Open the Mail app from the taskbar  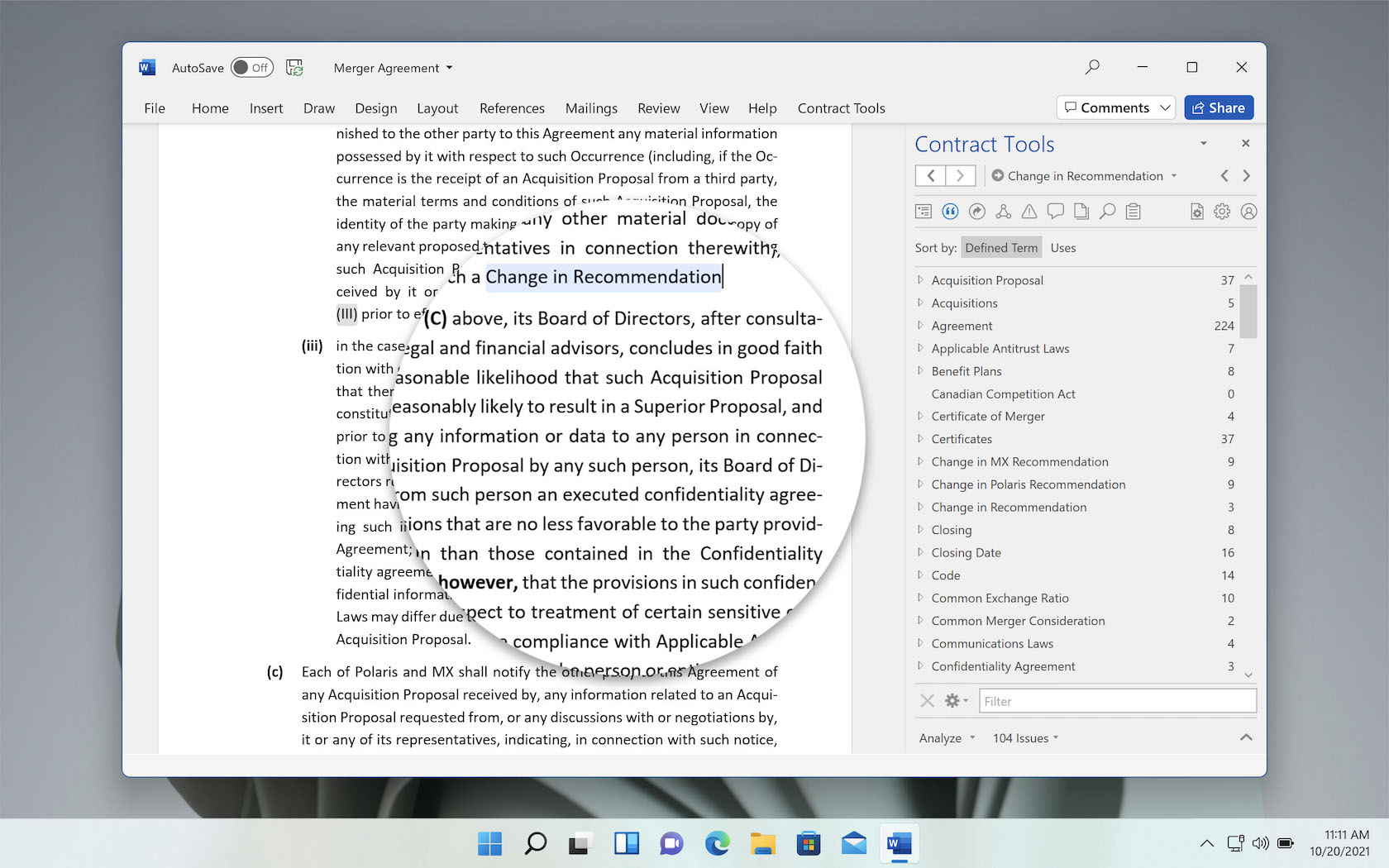click(853, 843)
